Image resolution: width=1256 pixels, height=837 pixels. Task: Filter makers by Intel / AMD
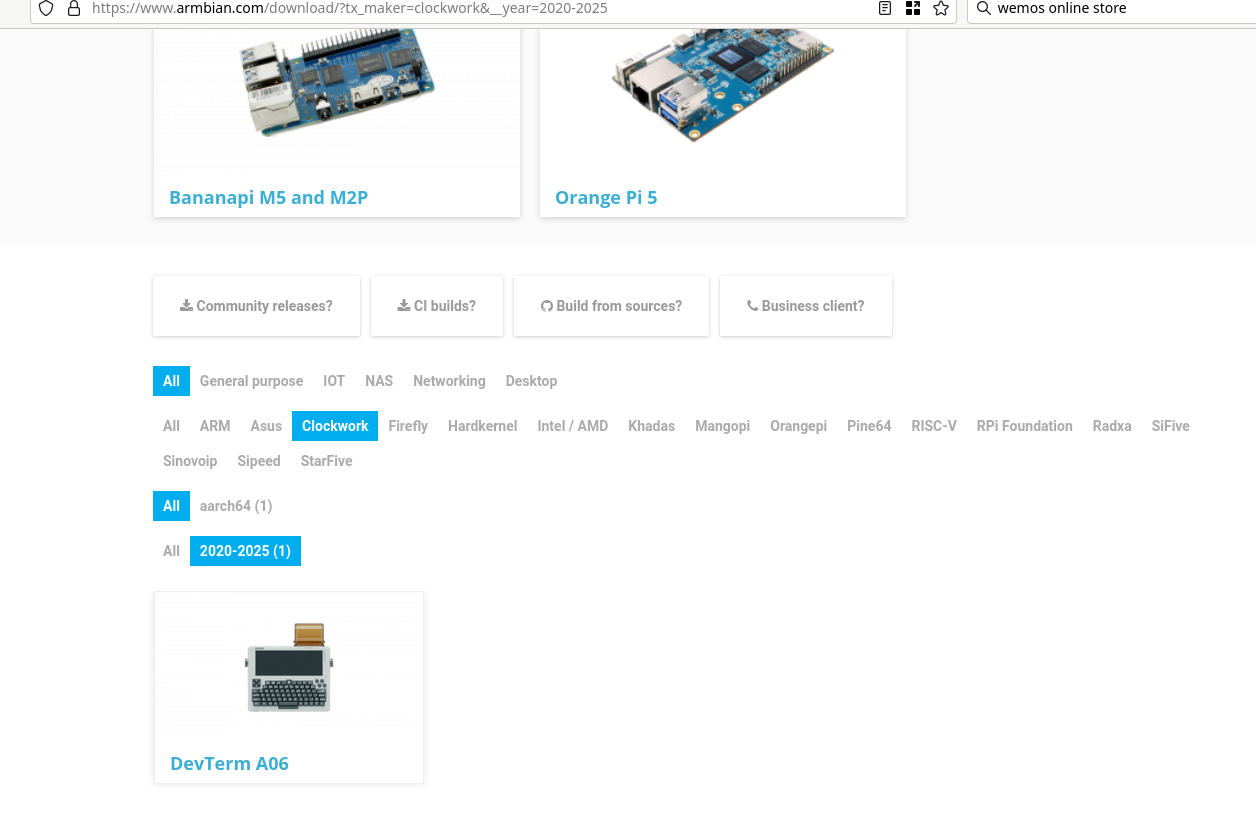point(573,426)
